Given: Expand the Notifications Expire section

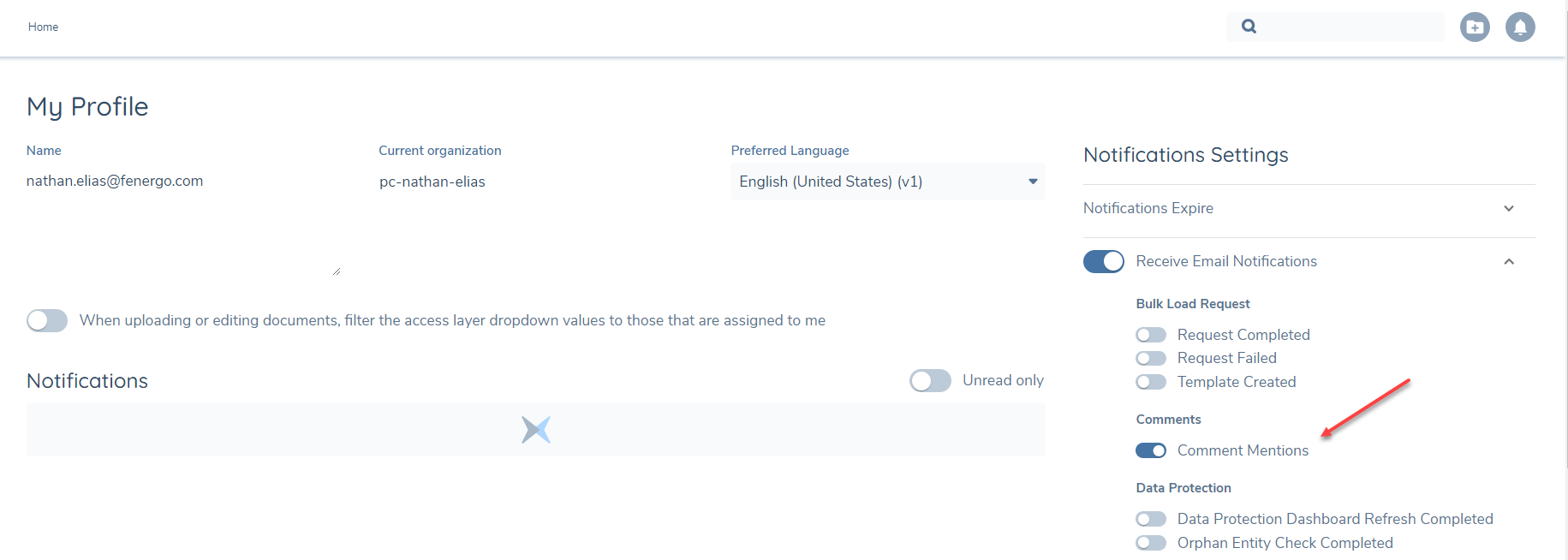Looking at the screenshot, I should (1509, 208).
